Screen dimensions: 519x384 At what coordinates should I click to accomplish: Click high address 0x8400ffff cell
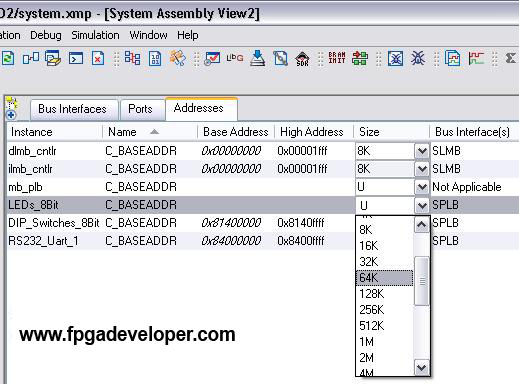(301, 241)
